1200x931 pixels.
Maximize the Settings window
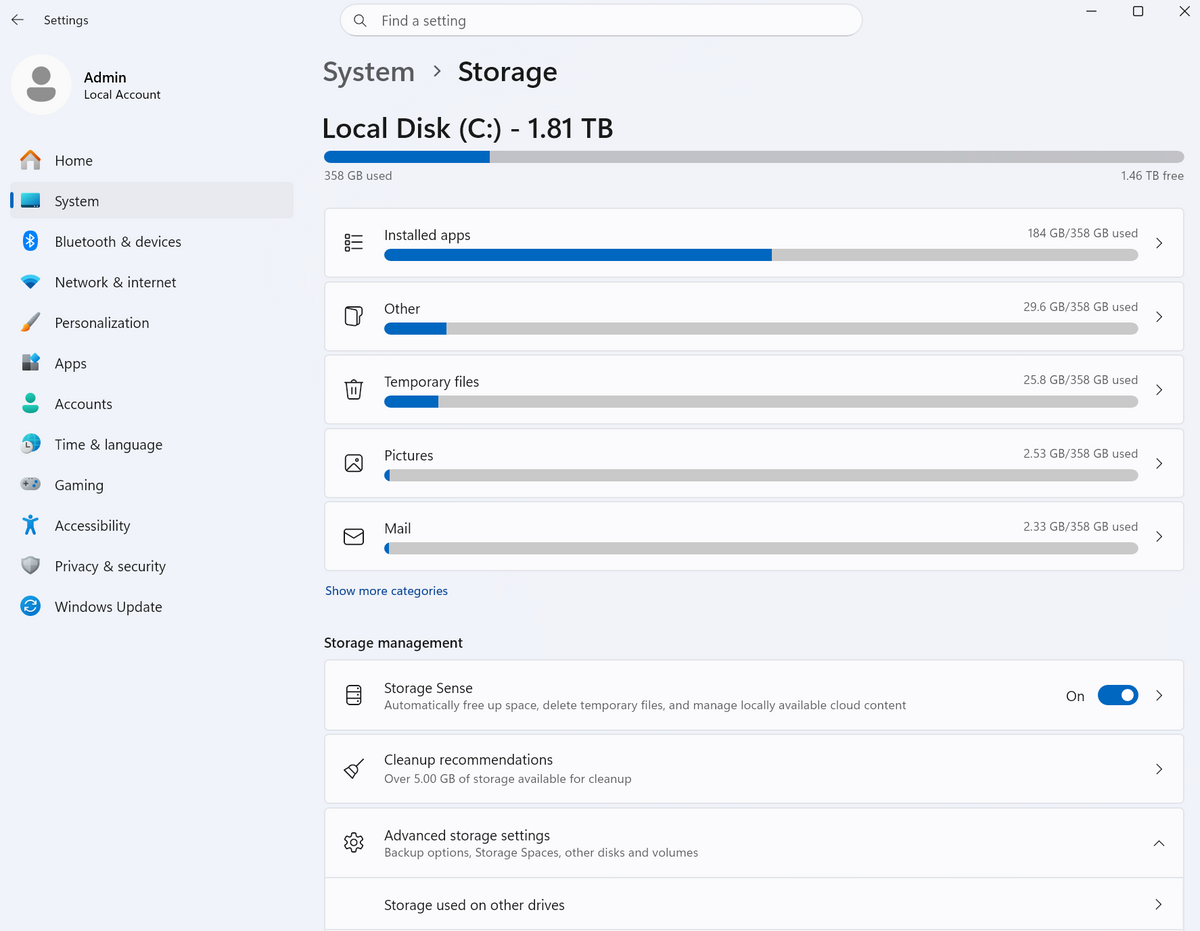point(1138,11)
